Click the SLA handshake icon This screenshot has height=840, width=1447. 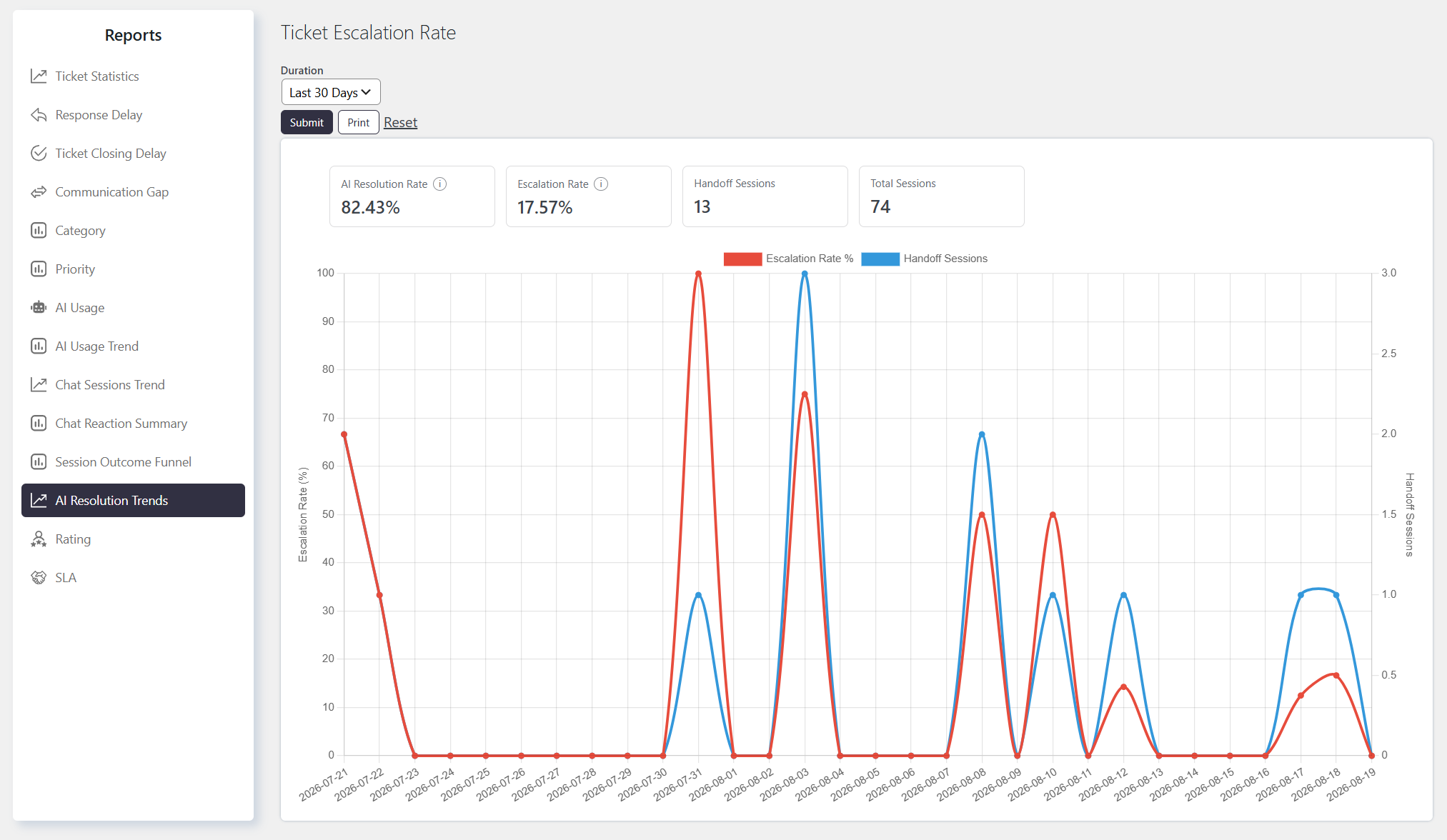coord(39,578)
